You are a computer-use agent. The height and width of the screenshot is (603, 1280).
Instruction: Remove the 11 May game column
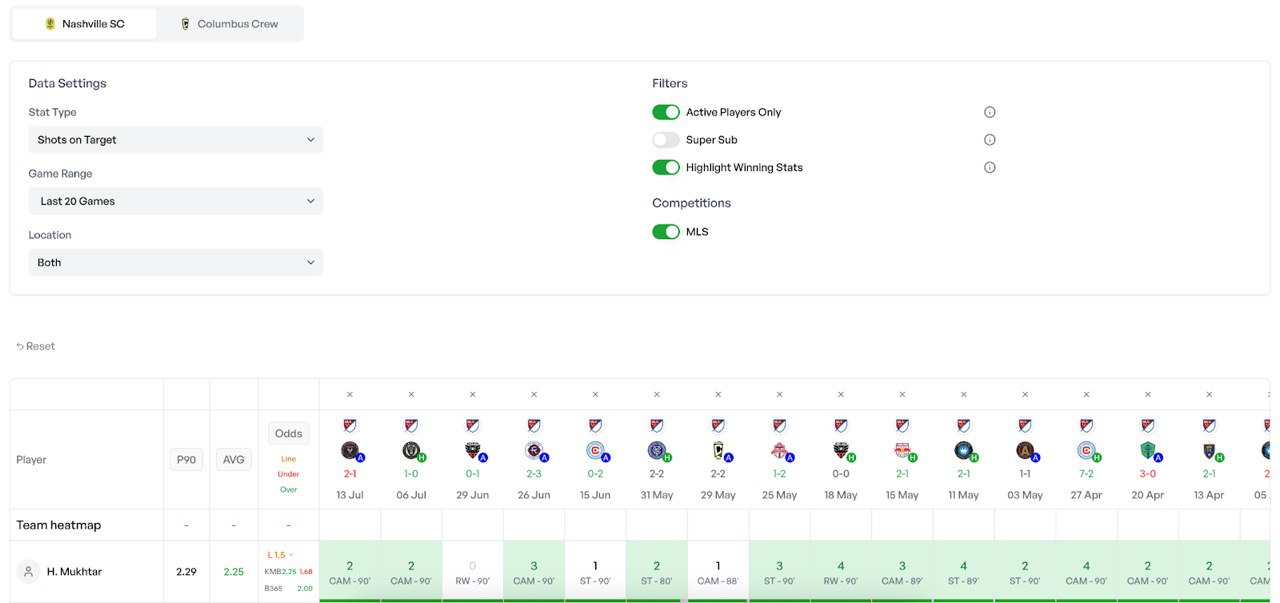click(x=964, y=394)
